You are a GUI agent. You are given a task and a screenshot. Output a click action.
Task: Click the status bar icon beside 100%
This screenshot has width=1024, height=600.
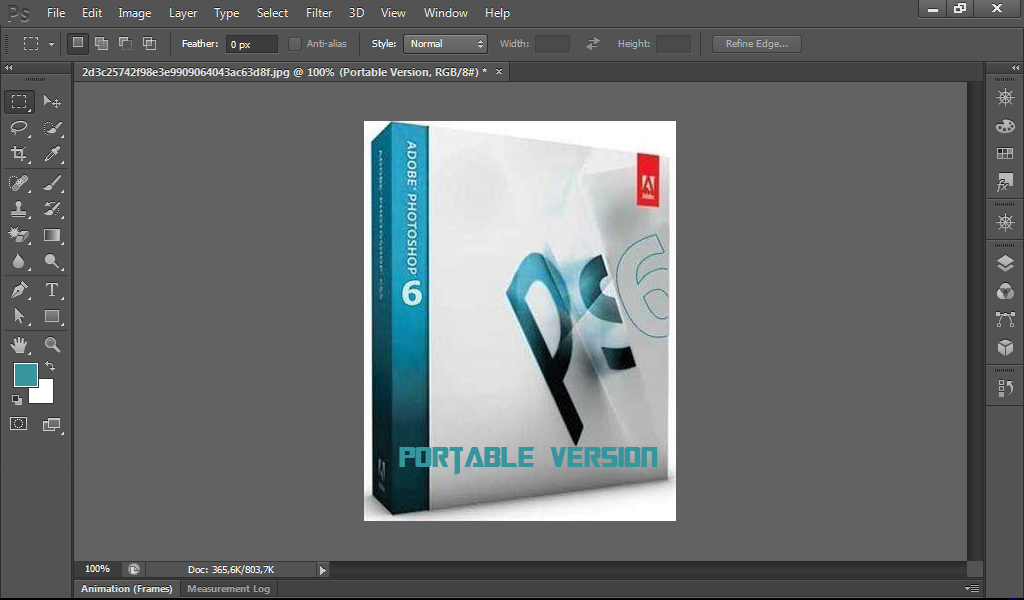click(x=134, y=569)
